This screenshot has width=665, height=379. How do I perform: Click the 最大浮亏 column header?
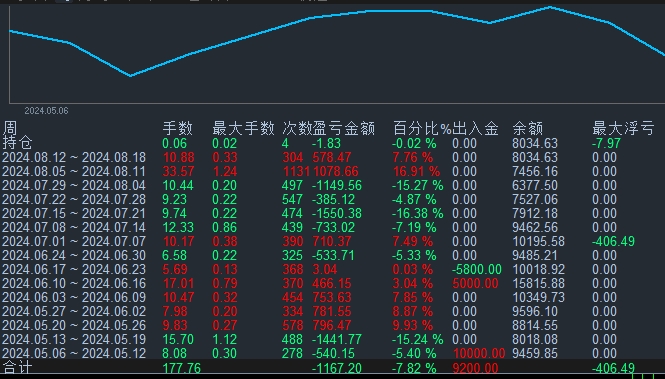(623, 128)
